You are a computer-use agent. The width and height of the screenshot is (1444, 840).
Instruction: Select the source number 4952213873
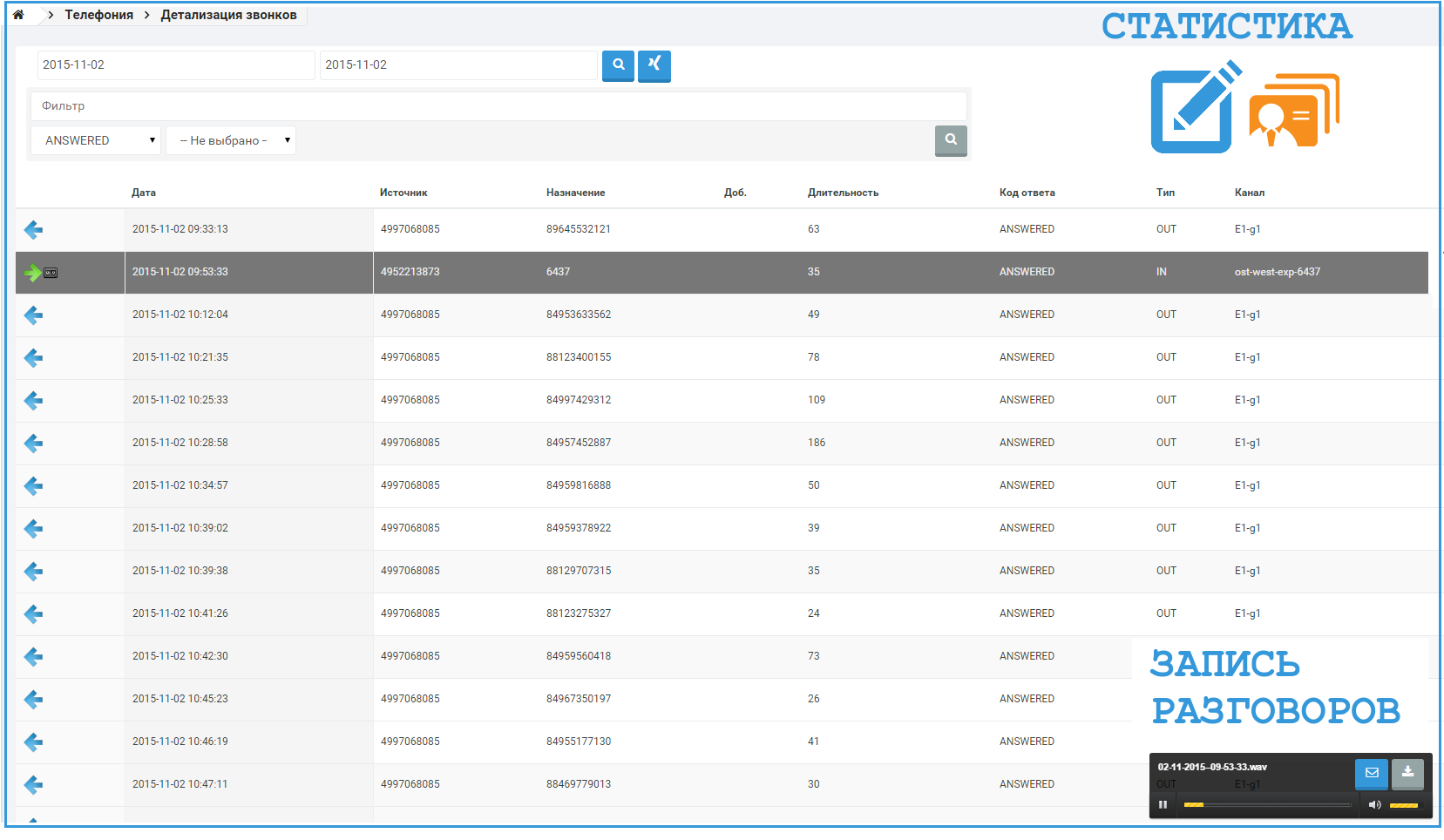click(x=410, y=272)
